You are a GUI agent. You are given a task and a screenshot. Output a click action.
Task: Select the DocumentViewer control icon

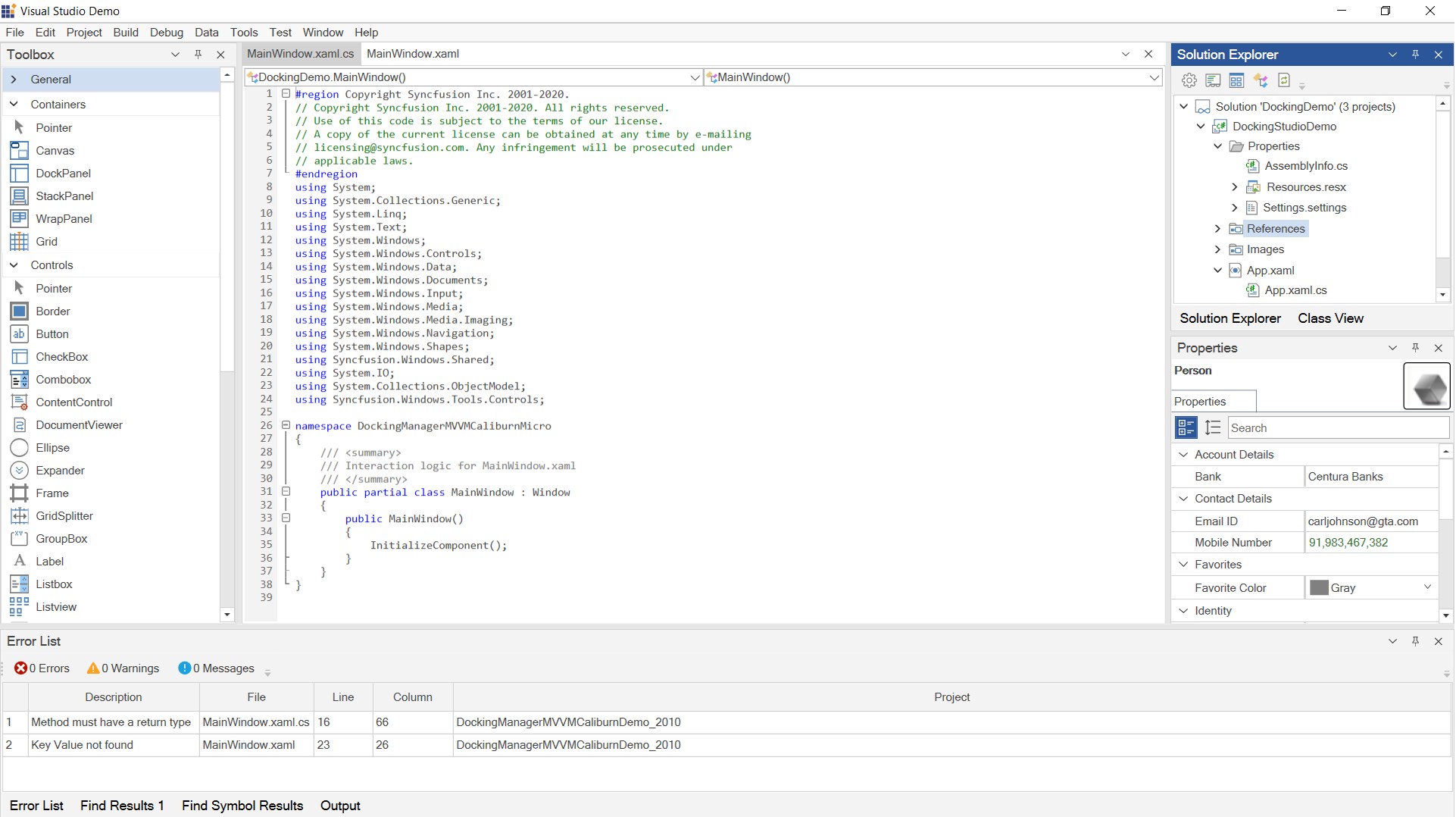coord(19,425)
